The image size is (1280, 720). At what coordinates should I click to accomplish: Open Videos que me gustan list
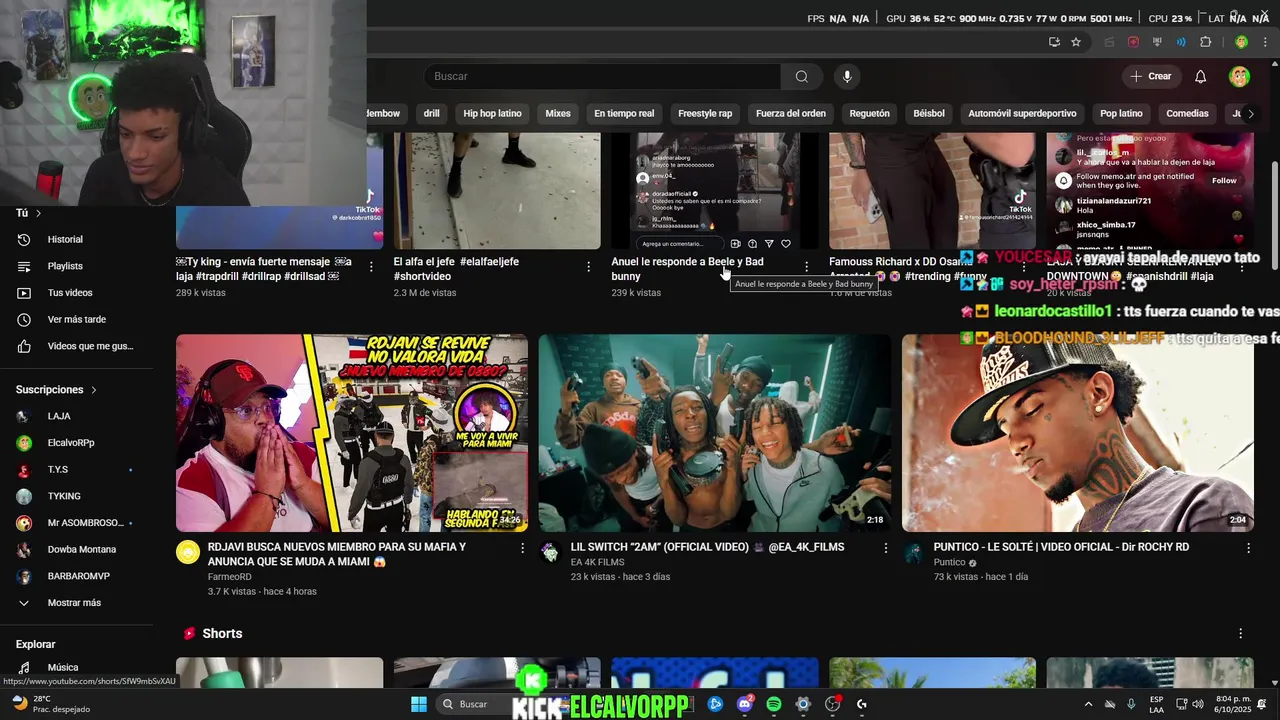[77, 346]
